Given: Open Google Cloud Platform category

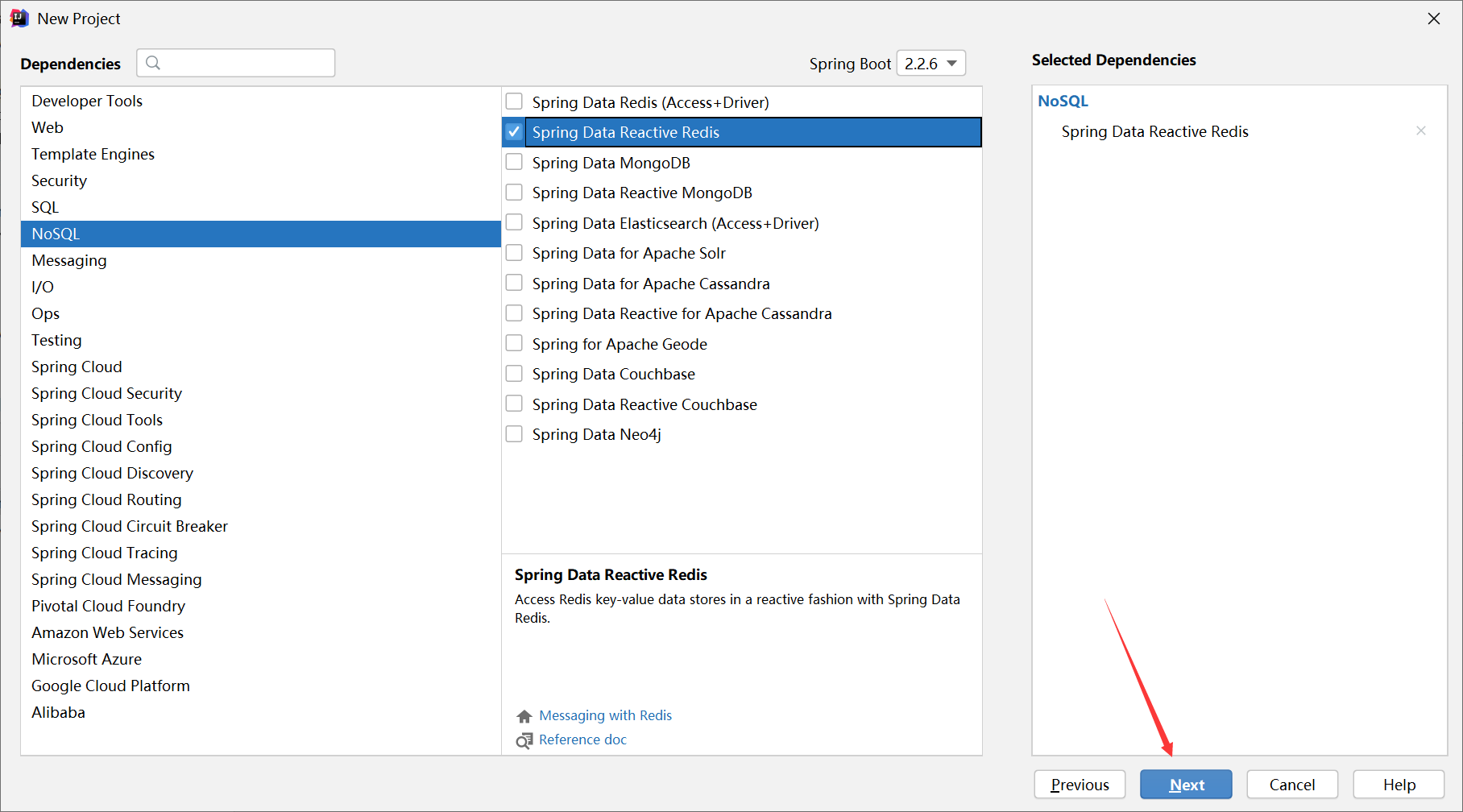Looking at the screenshot, I should [261, 686].
